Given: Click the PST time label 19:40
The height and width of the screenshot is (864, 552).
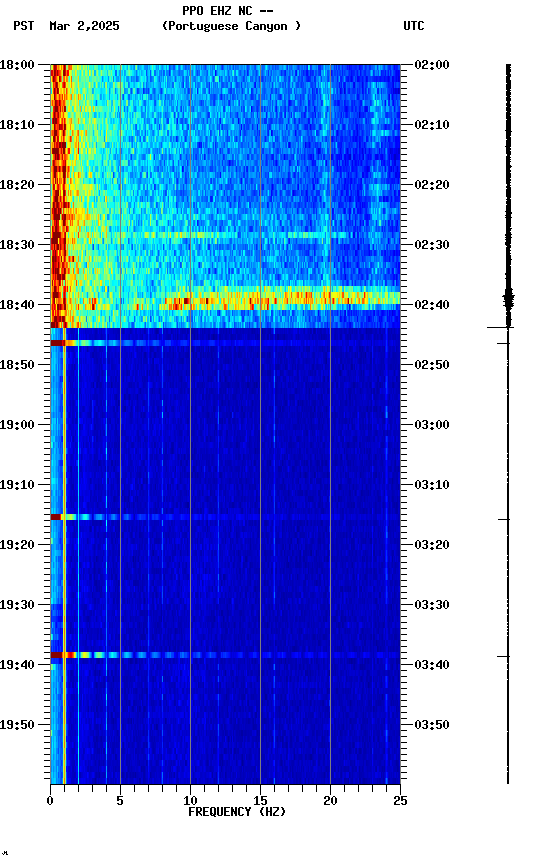Looking at the screenshot, I should (x=17, y=665).
